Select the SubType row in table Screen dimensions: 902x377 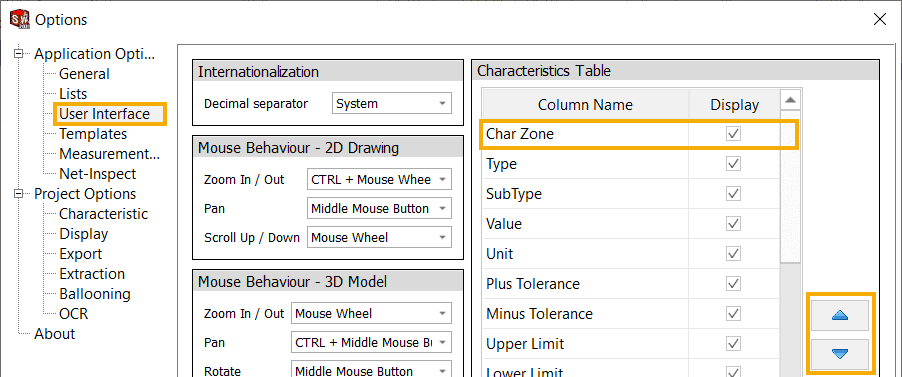click(x=630, y=194)
